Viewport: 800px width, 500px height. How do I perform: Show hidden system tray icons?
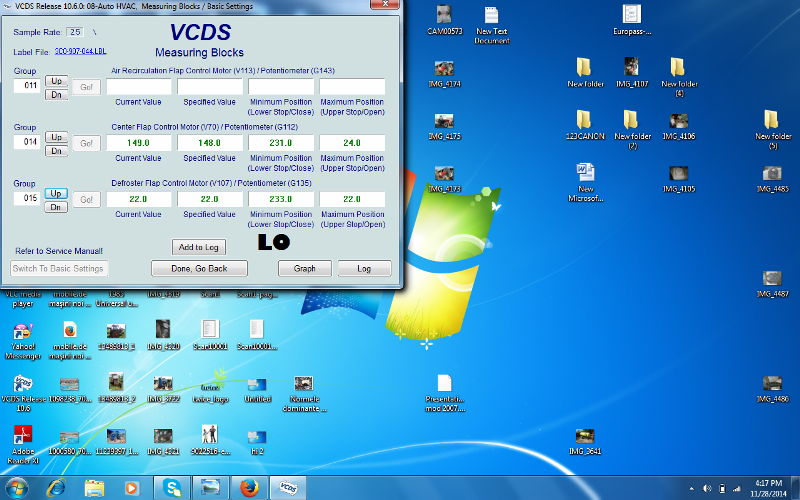pyautogui.click(x=691, y=489)
